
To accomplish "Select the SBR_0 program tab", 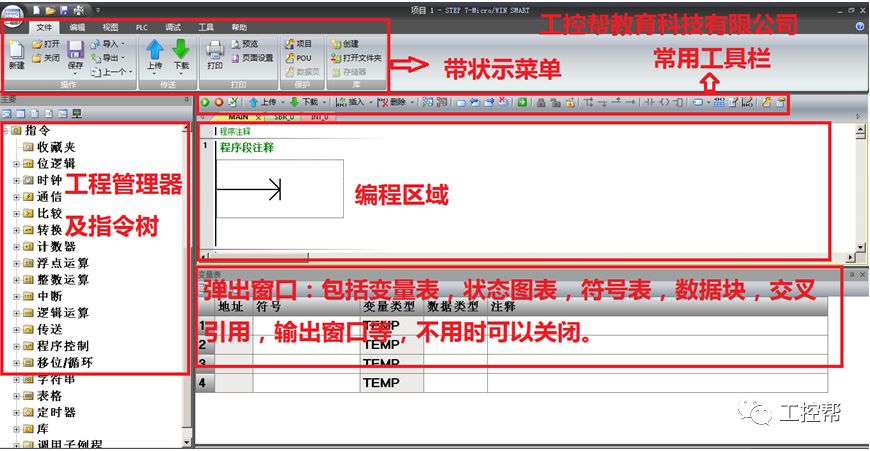I will 284,117.
